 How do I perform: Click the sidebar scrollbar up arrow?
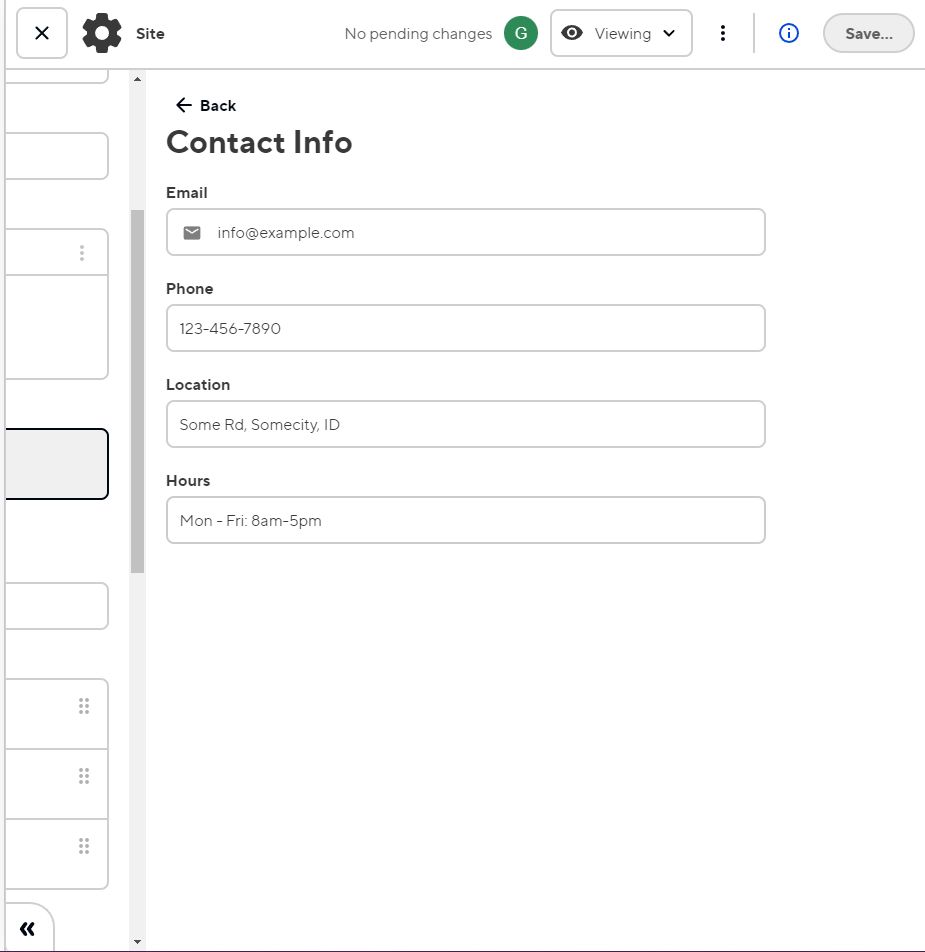pos(137,79)
